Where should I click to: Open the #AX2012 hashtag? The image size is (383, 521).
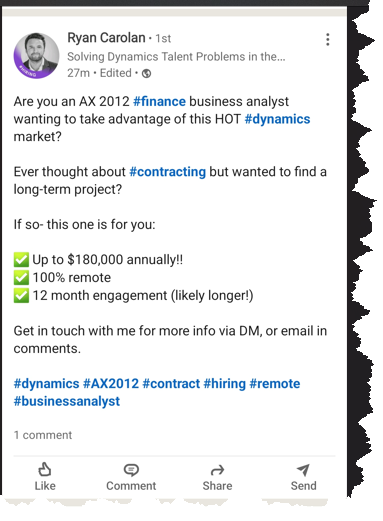(x=111, y=384)
